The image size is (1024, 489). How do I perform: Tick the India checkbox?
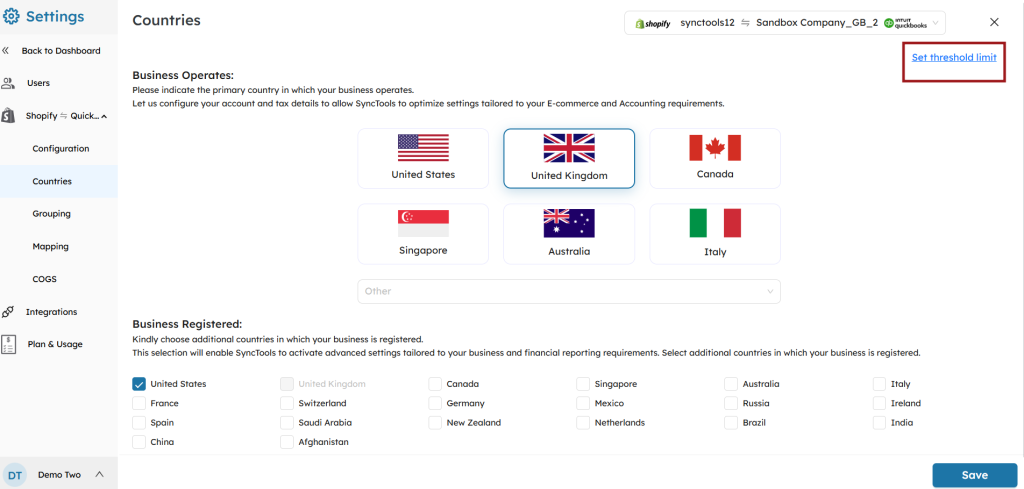pyautogui.click(x=879, y=423)
